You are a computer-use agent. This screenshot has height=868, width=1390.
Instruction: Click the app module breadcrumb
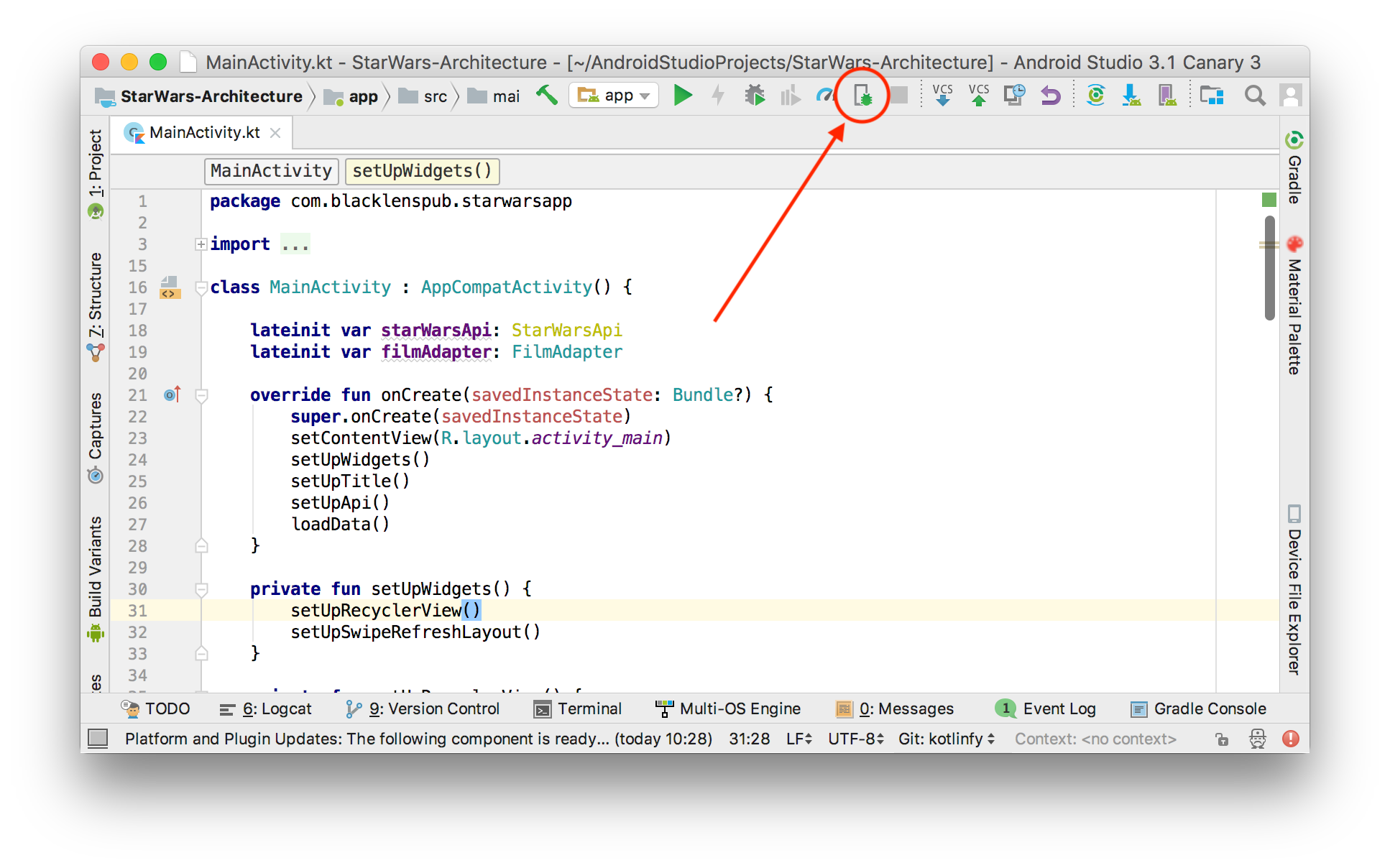pos(351,96)
